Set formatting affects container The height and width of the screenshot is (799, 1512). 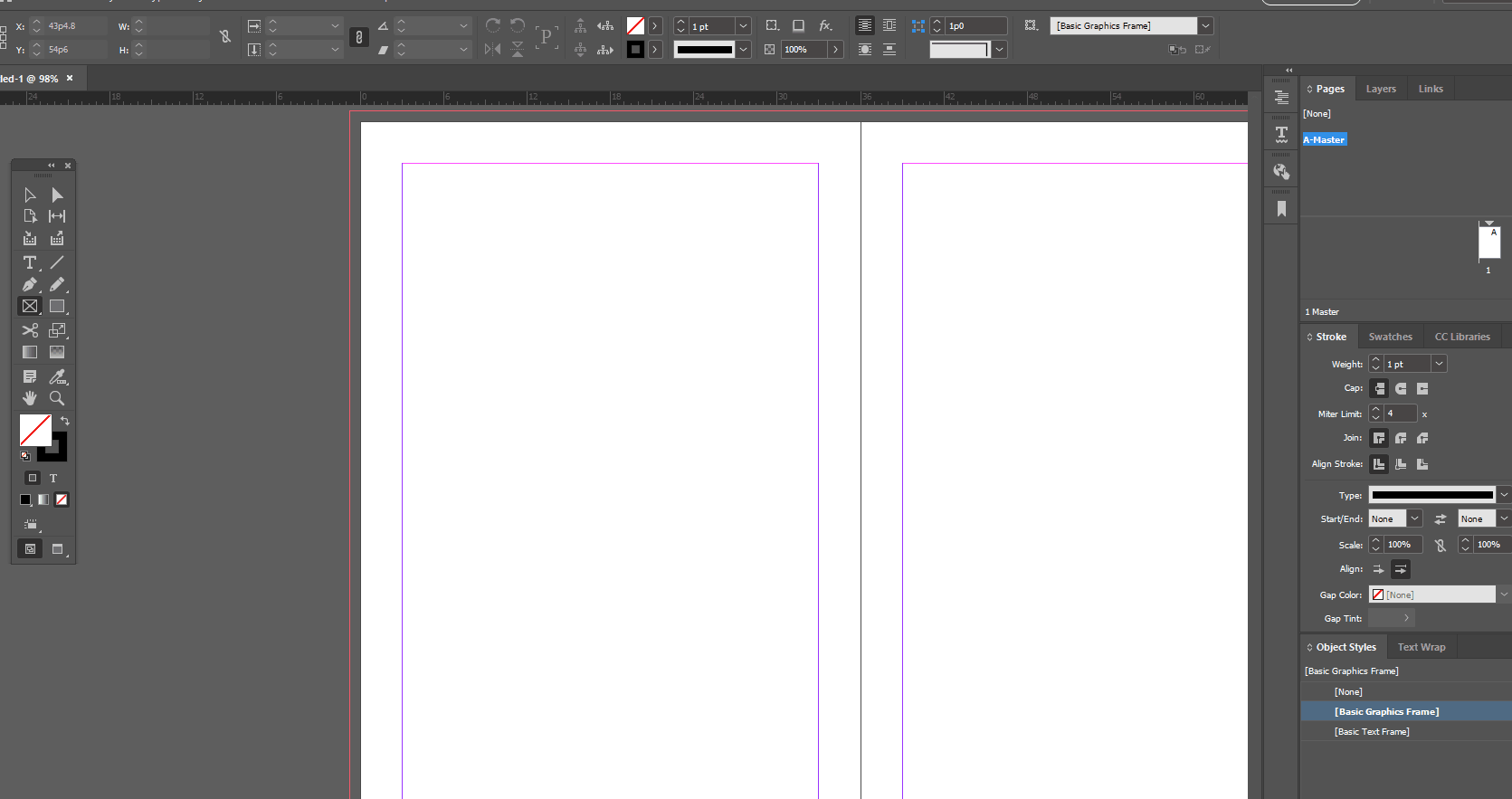33,478
